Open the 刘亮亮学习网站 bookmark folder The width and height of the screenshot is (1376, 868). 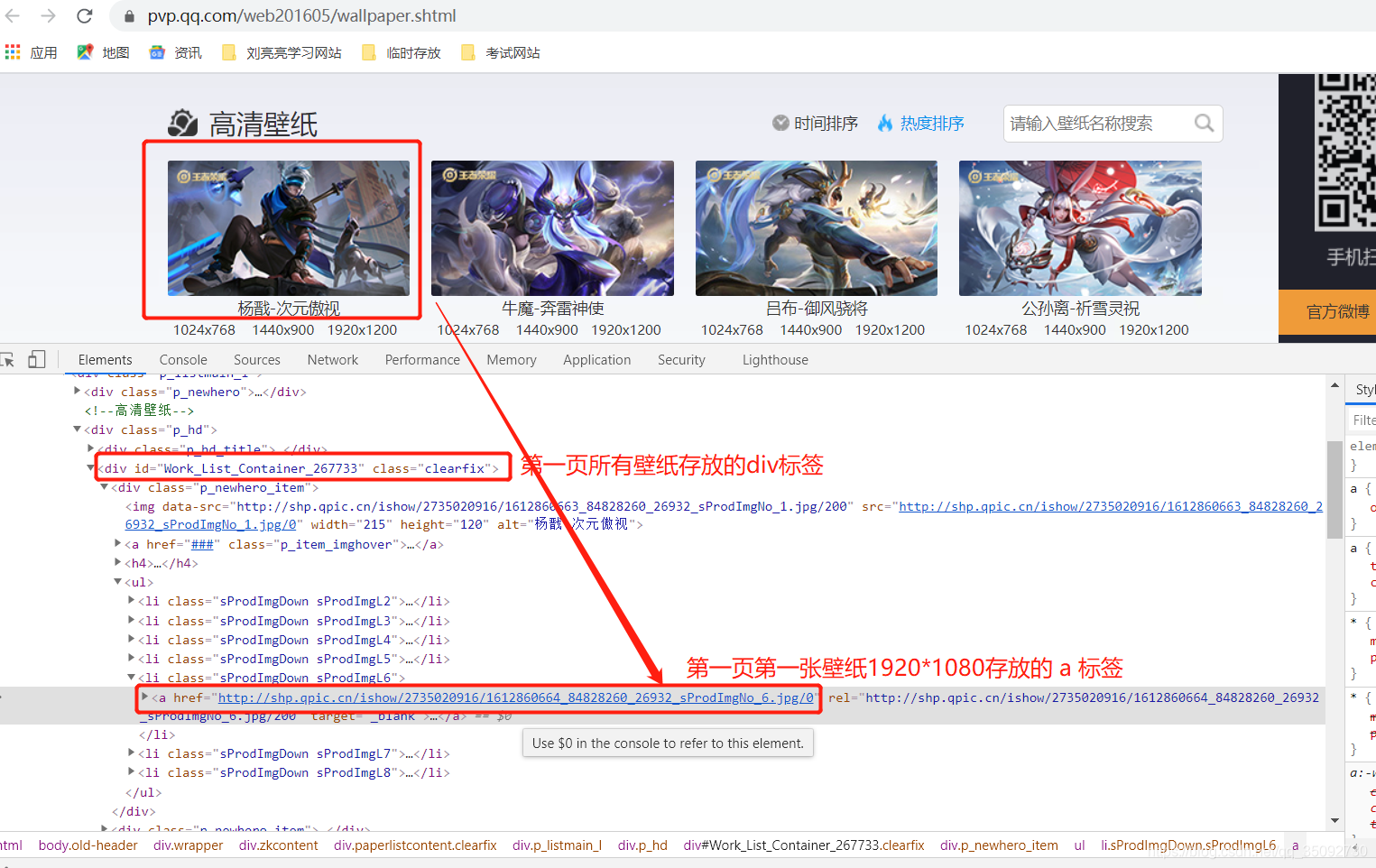pos(282,52)
